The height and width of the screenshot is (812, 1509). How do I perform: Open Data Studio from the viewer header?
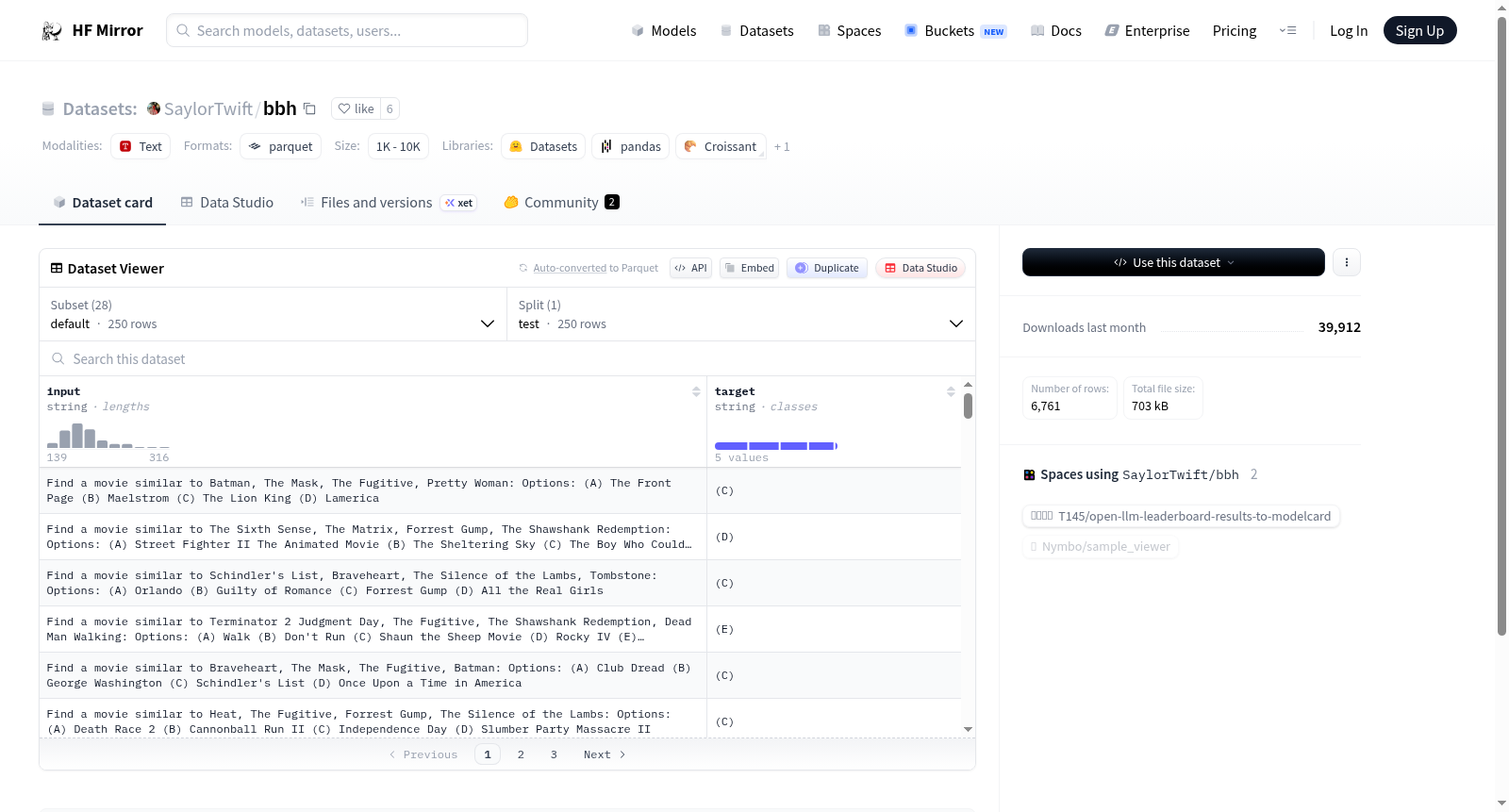920,268
